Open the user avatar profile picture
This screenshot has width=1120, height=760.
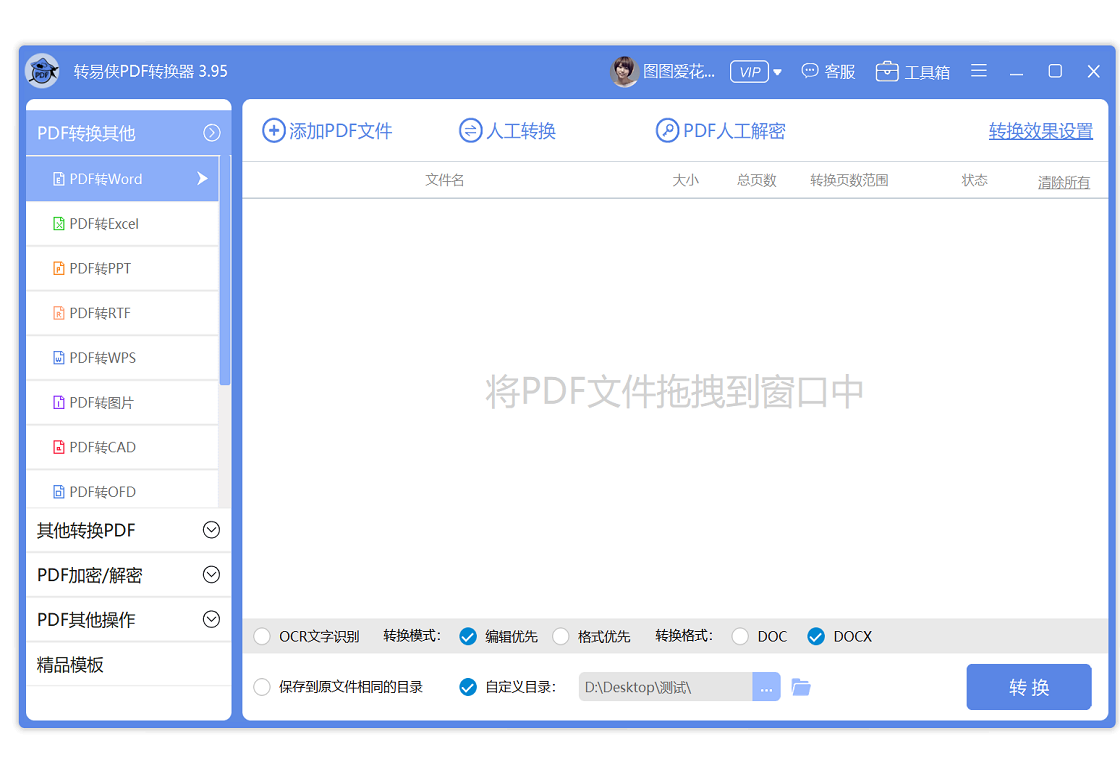[x=624, y=71]
